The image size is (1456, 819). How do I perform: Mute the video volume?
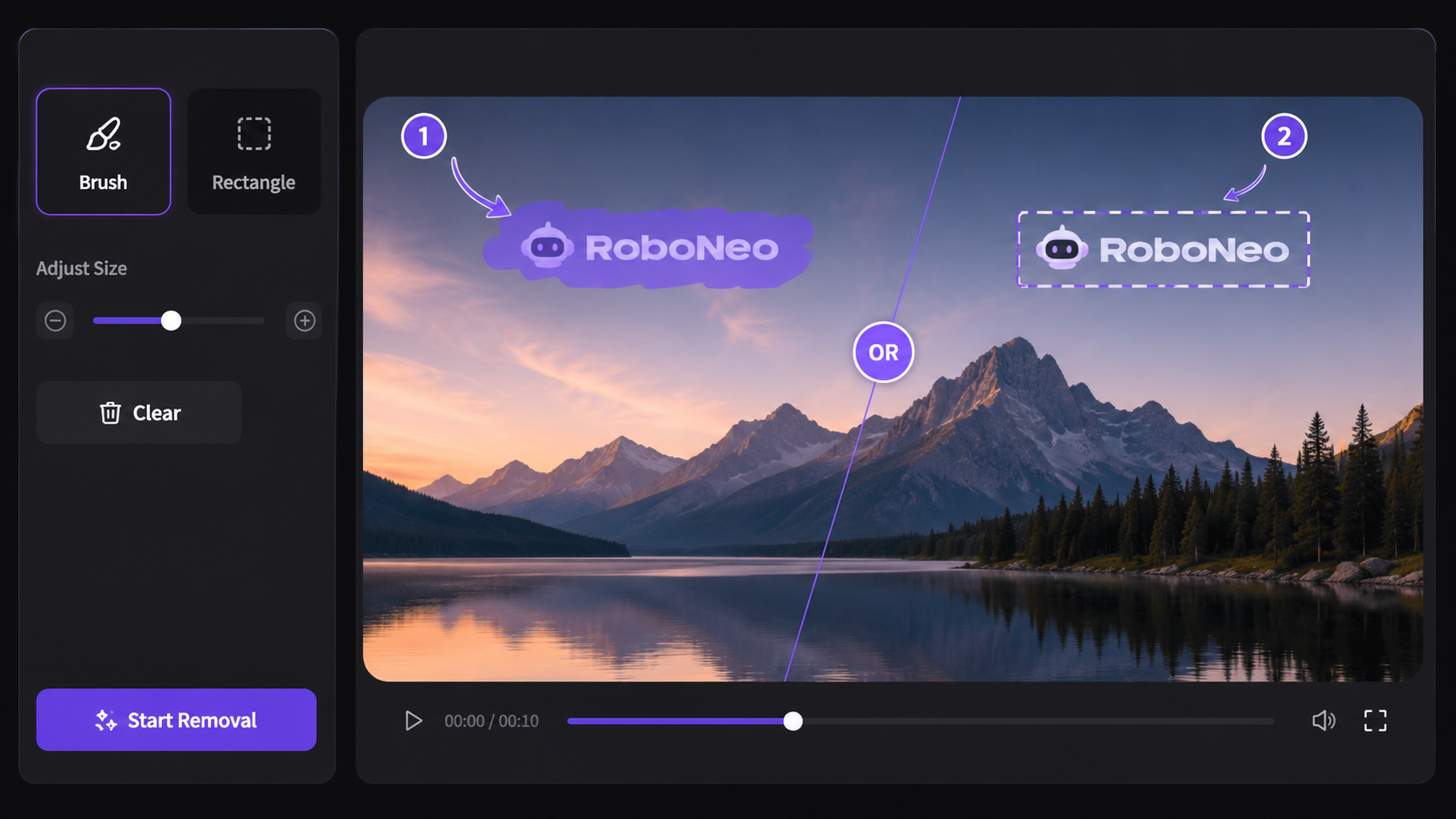[x=1324, y=721]
